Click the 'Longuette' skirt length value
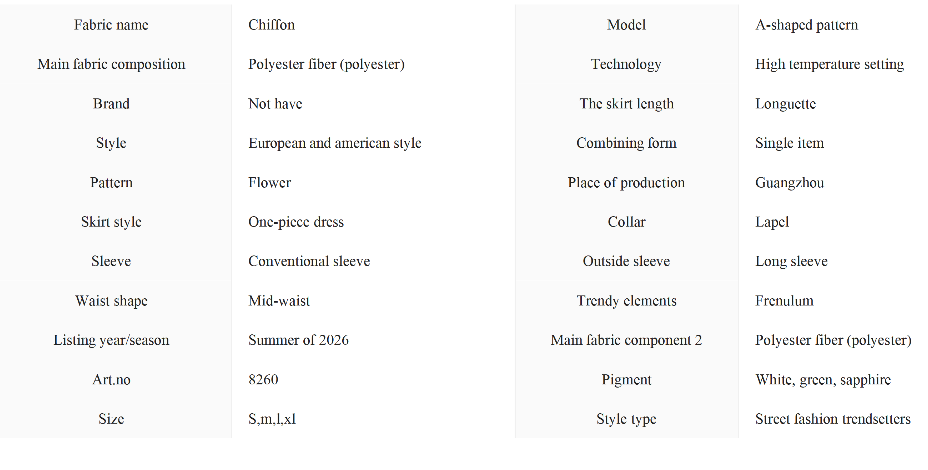Image resolution: width=928 pixels, height=470 pixels. [x=785, y=104]
